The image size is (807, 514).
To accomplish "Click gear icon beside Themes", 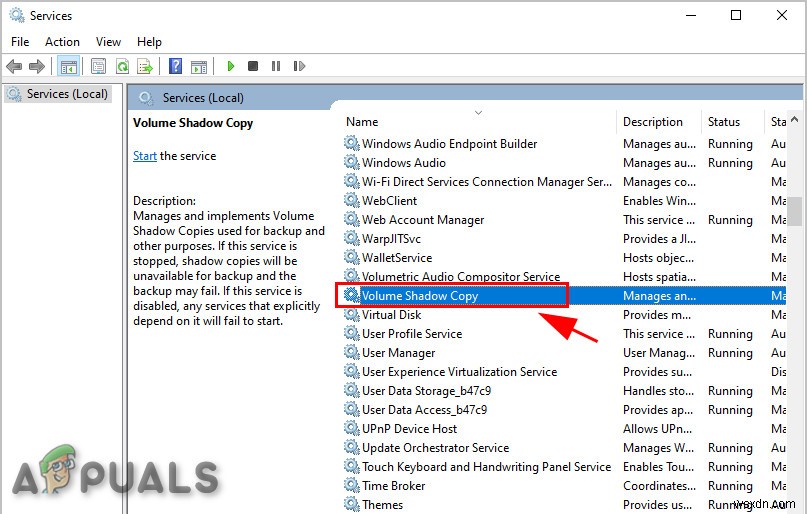I will pyautogui.click(x=352, y=504).
